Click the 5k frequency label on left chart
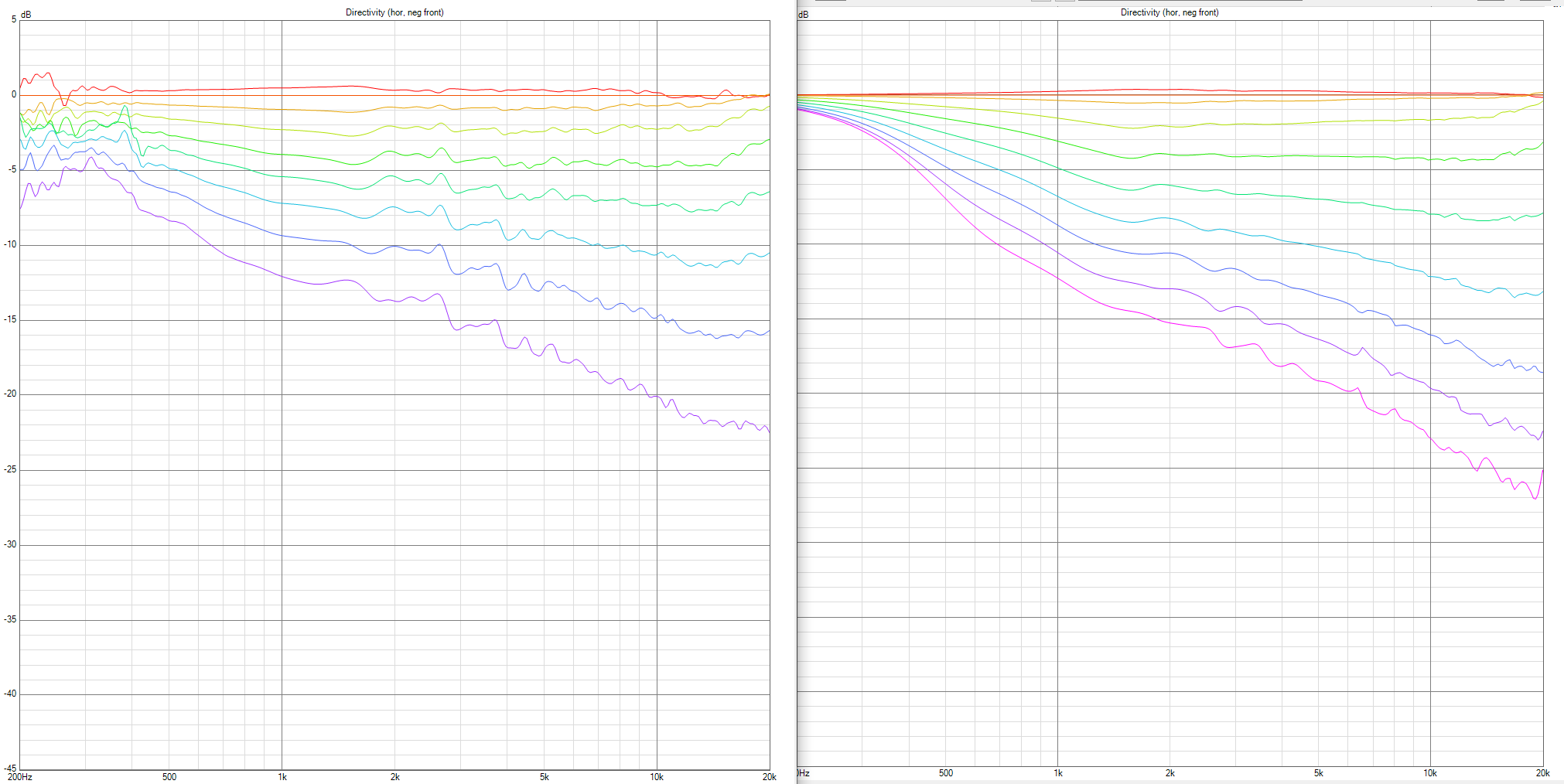This screenshot has width=1564, height=784. [x=545, y=777]
